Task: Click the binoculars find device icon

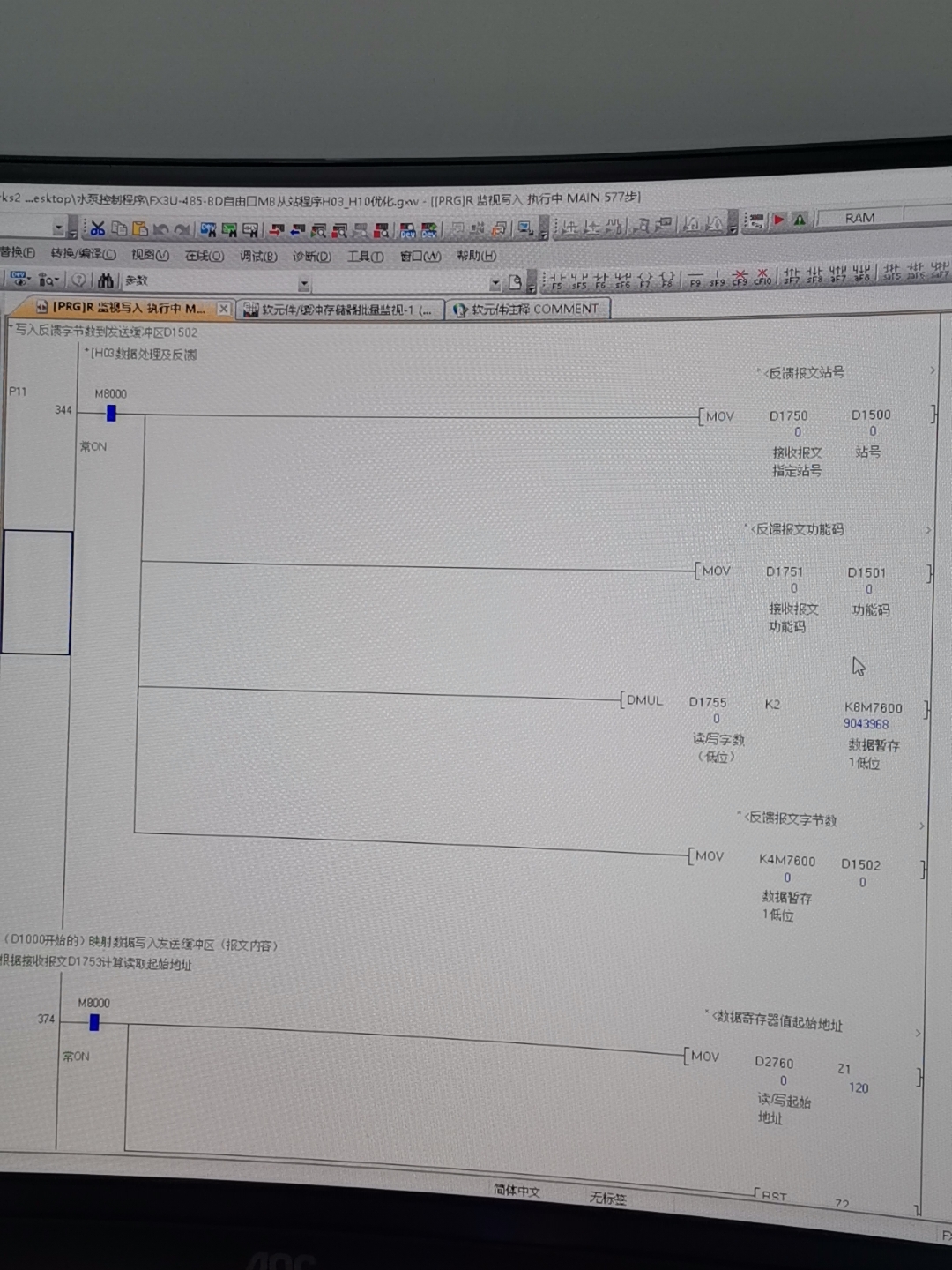Action: [x=106, y=280]
